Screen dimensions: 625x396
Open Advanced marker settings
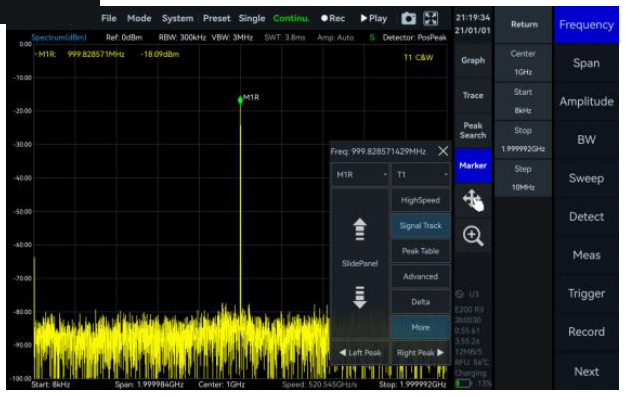[421, 276]
